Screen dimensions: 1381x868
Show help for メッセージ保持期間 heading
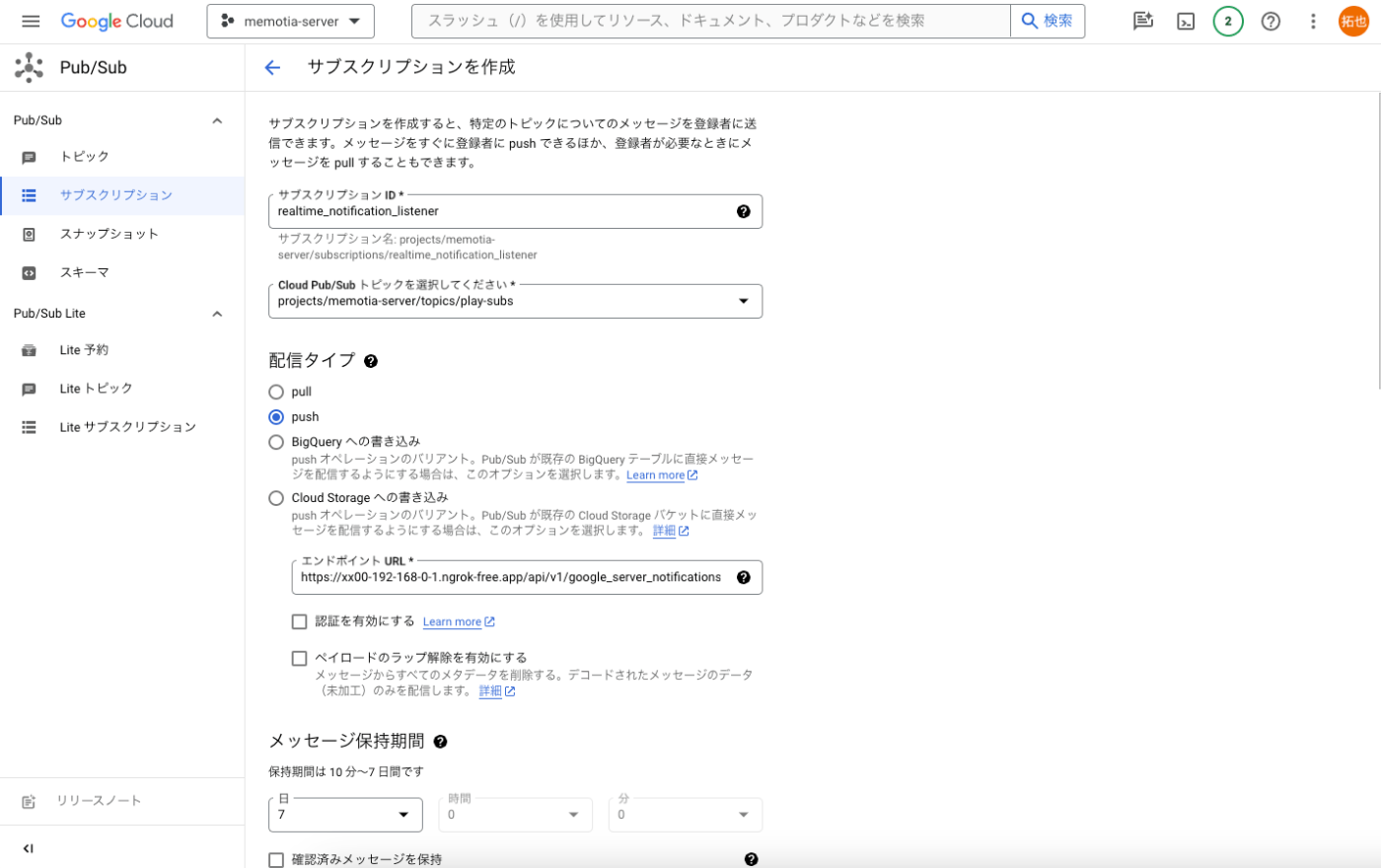(440, 742)
